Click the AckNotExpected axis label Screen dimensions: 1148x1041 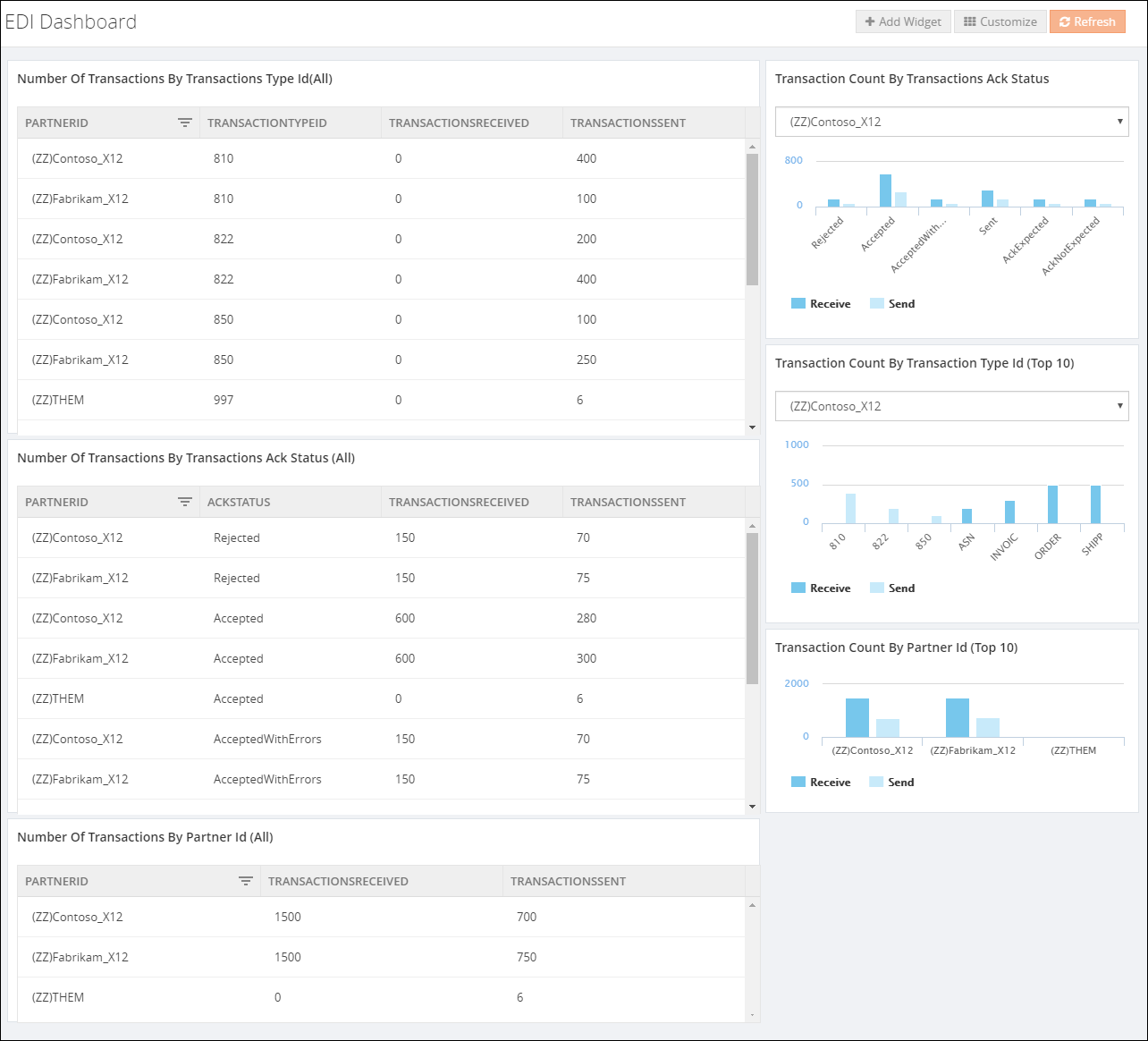[1070, 246]
